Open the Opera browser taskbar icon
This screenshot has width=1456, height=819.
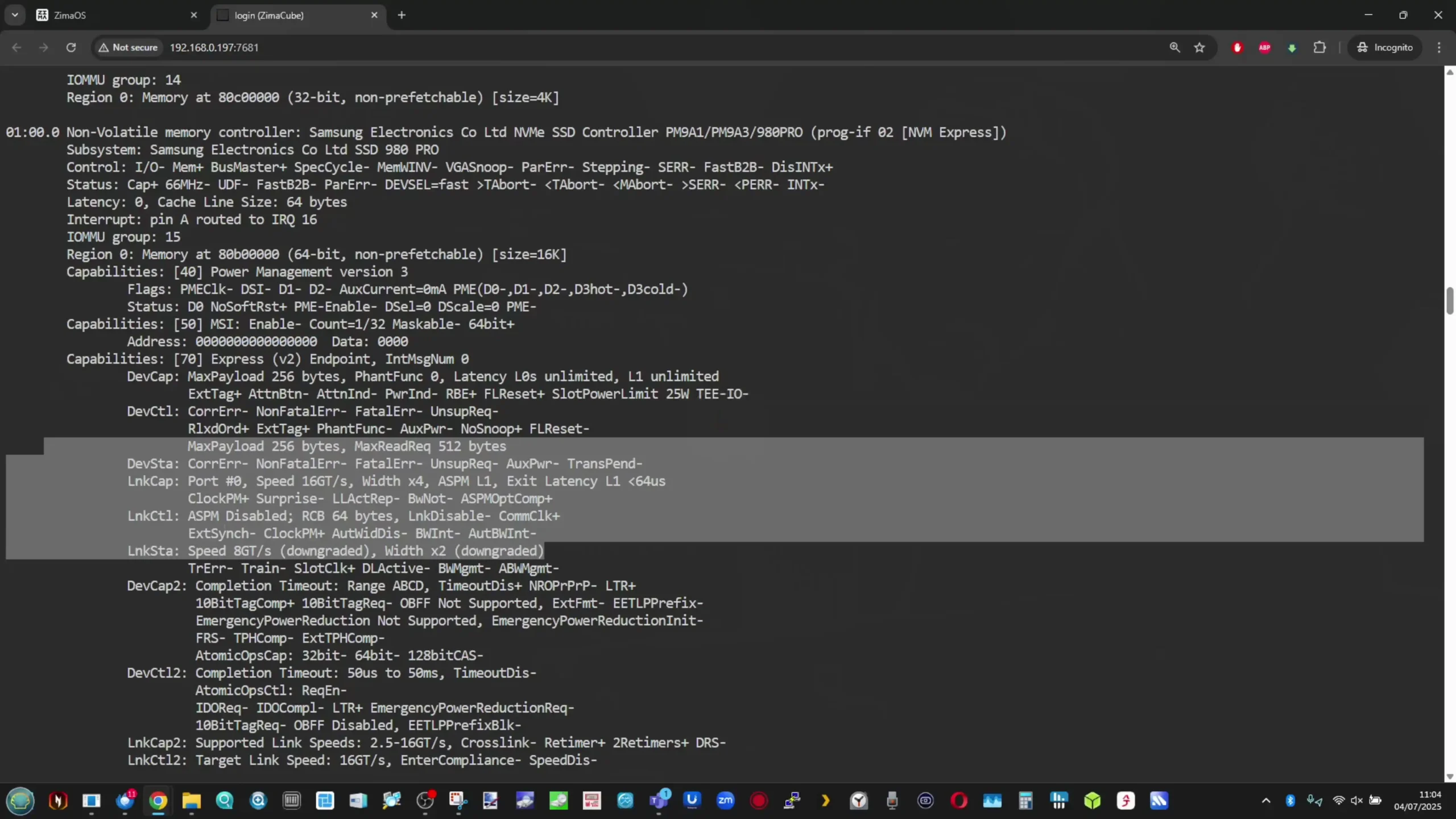tap(959, 801)
